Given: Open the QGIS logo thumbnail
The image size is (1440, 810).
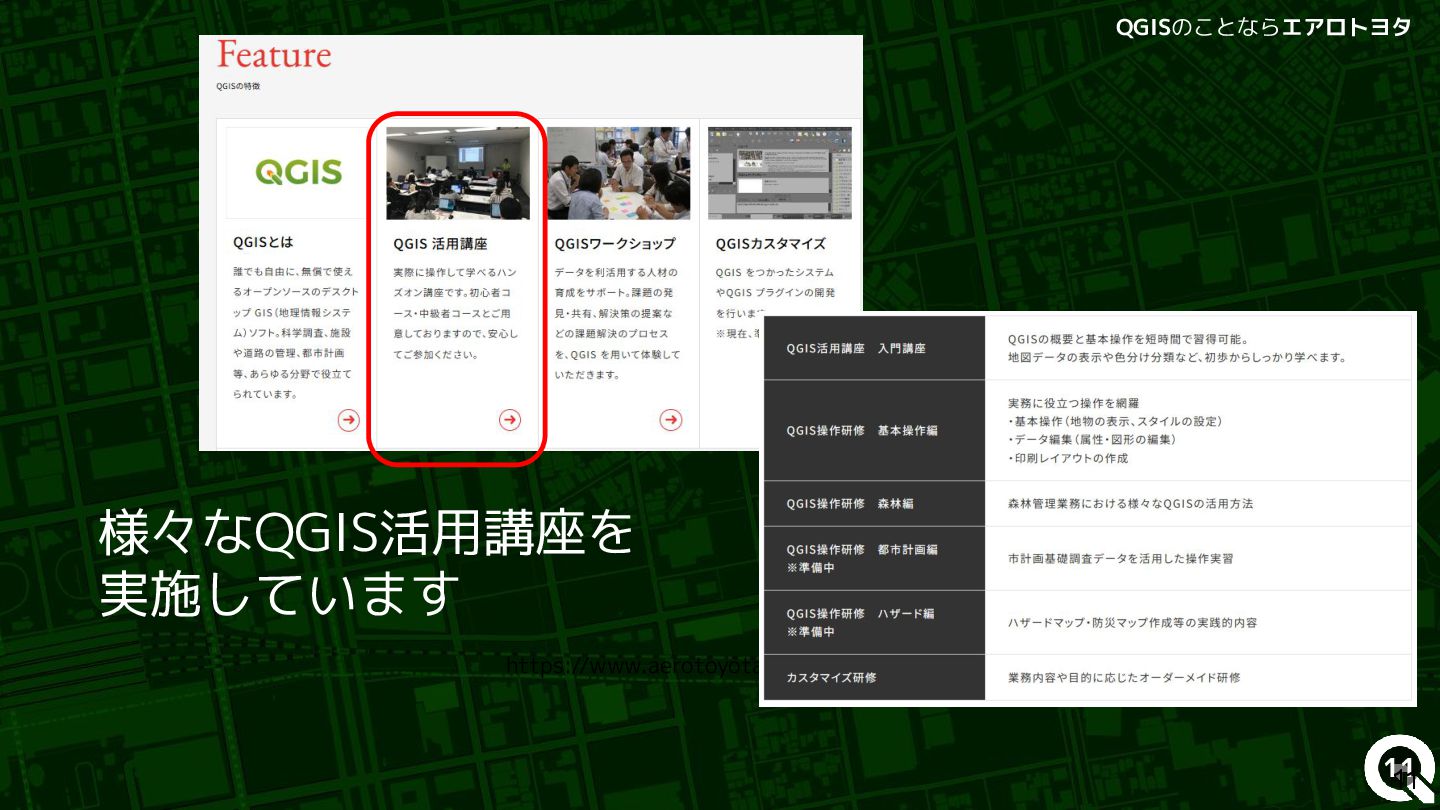Looking at the screenshot, I should 297,173.
